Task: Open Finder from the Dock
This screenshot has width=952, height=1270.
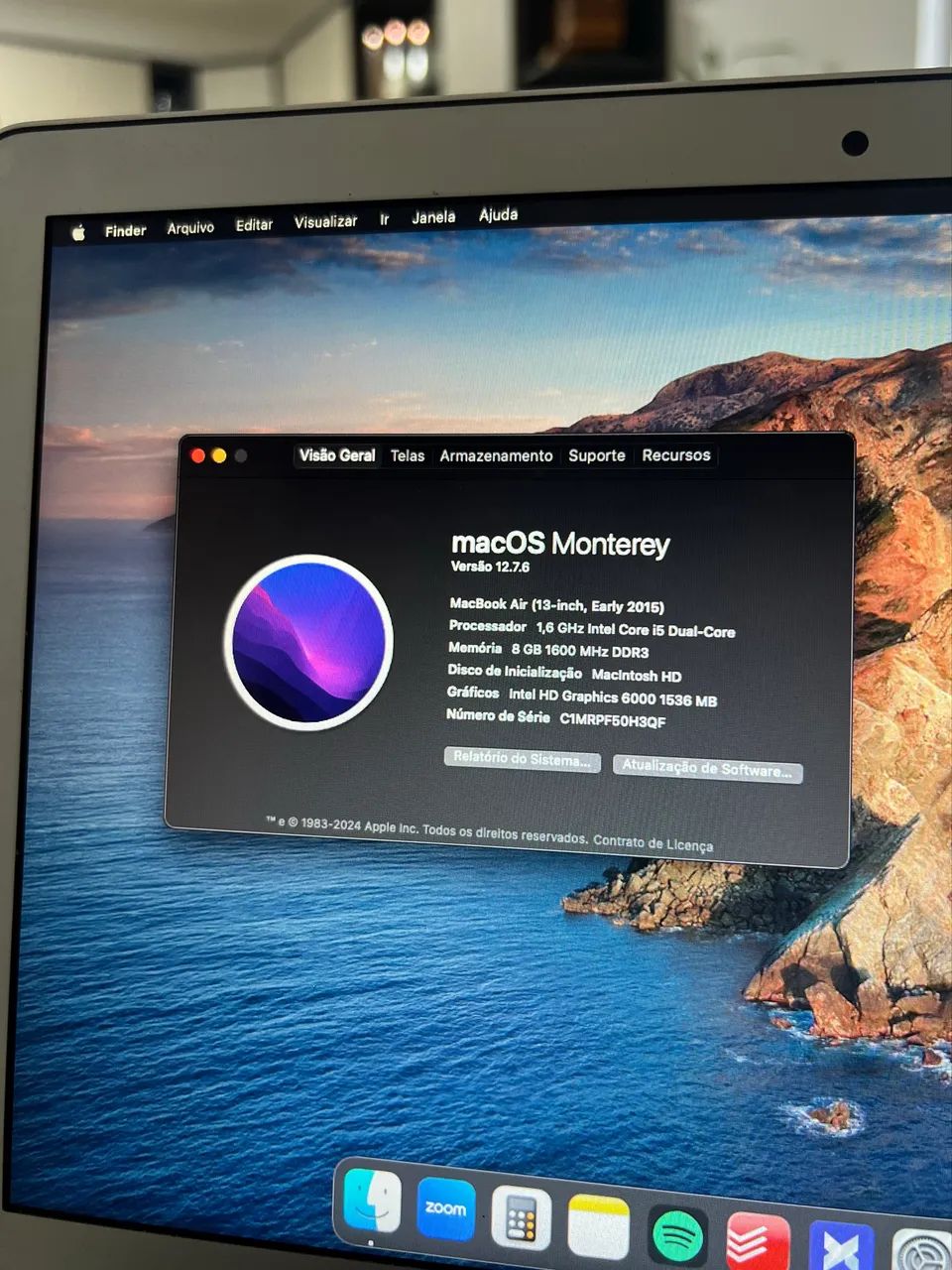Action: (372, 1202)
